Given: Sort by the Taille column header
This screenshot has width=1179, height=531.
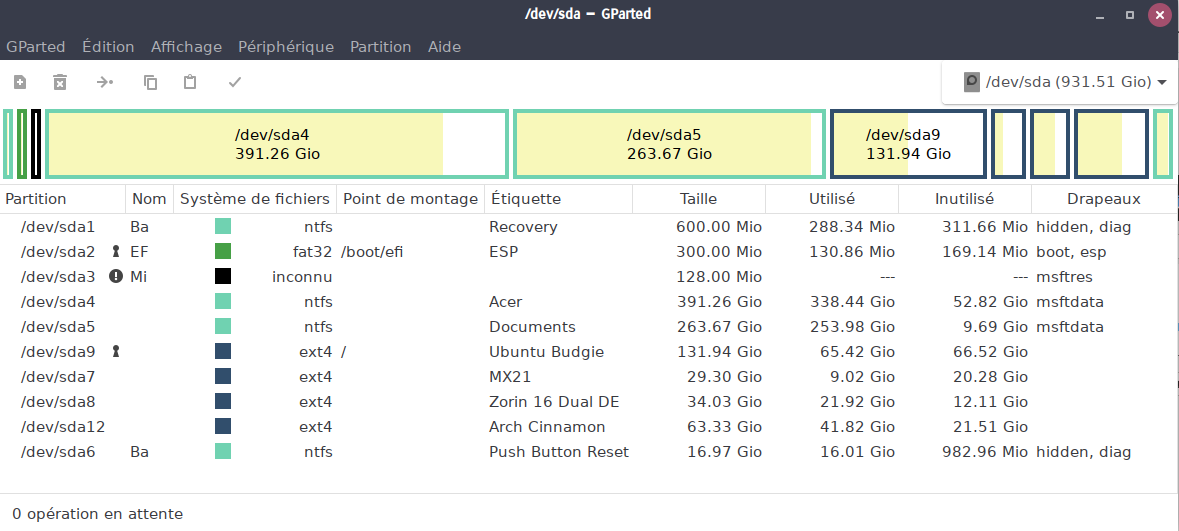Looking at the screenshot, I should point(698,199).
